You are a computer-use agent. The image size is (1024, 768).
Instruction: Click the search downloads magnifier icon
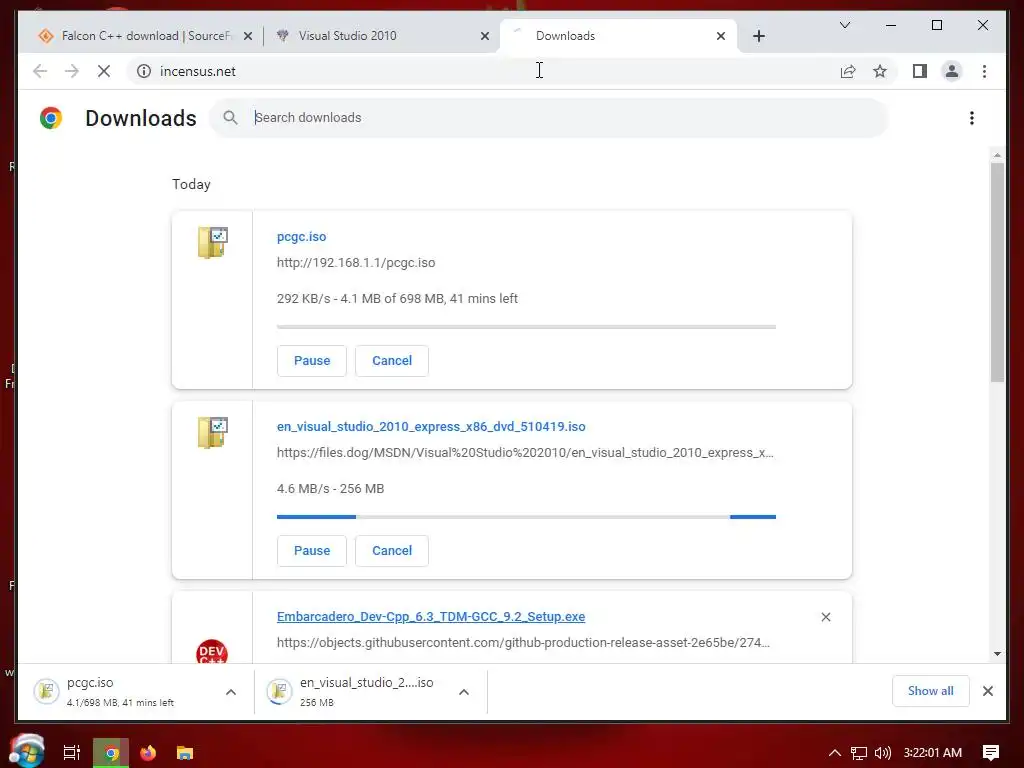230,118
